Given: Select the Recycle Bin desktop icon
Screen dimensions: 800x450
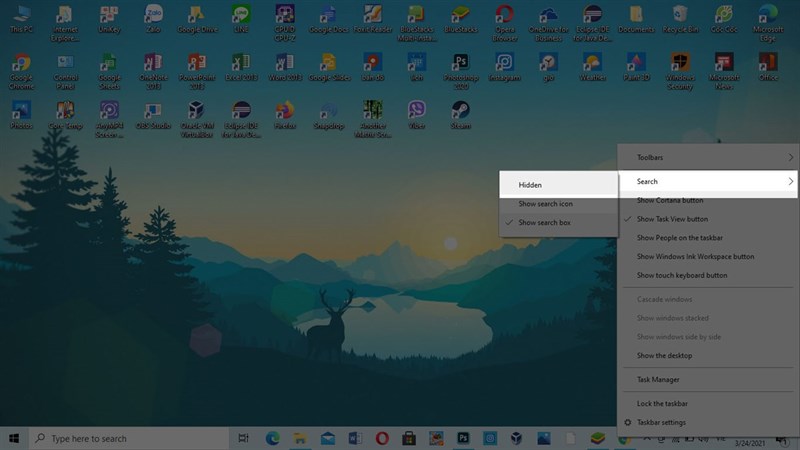Looking at the screenshot, I should pyautogui.click(x=680, y=19).
